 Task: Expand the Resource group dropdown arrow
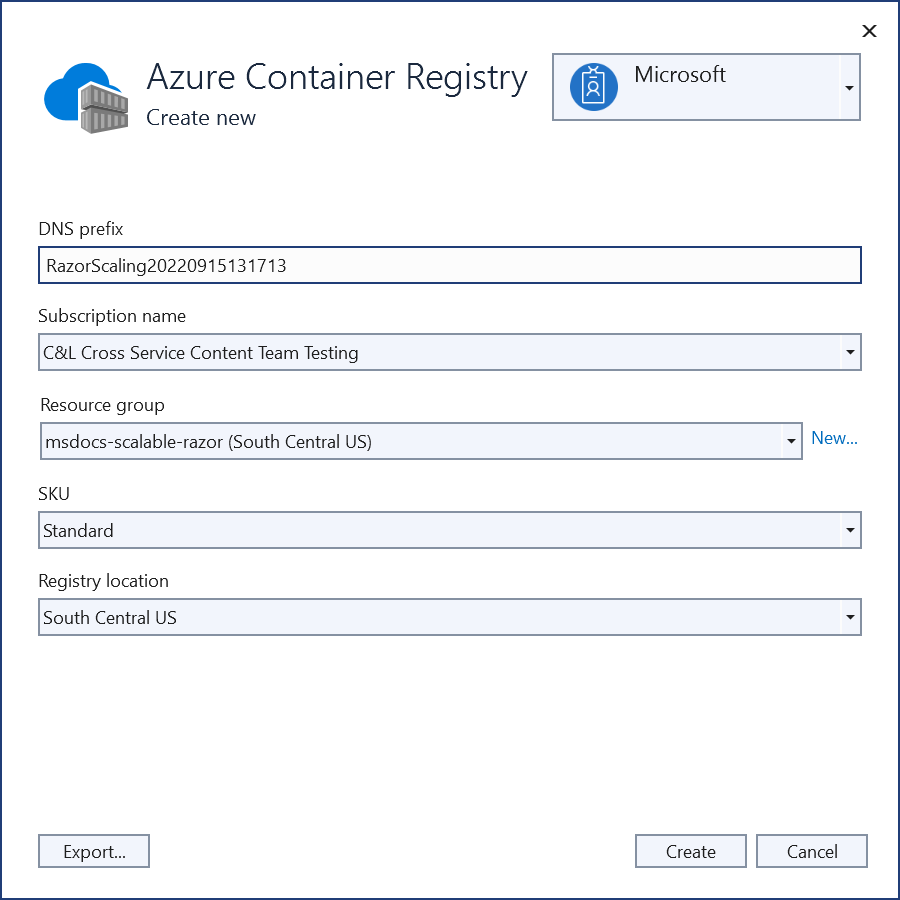click(791, 441)
